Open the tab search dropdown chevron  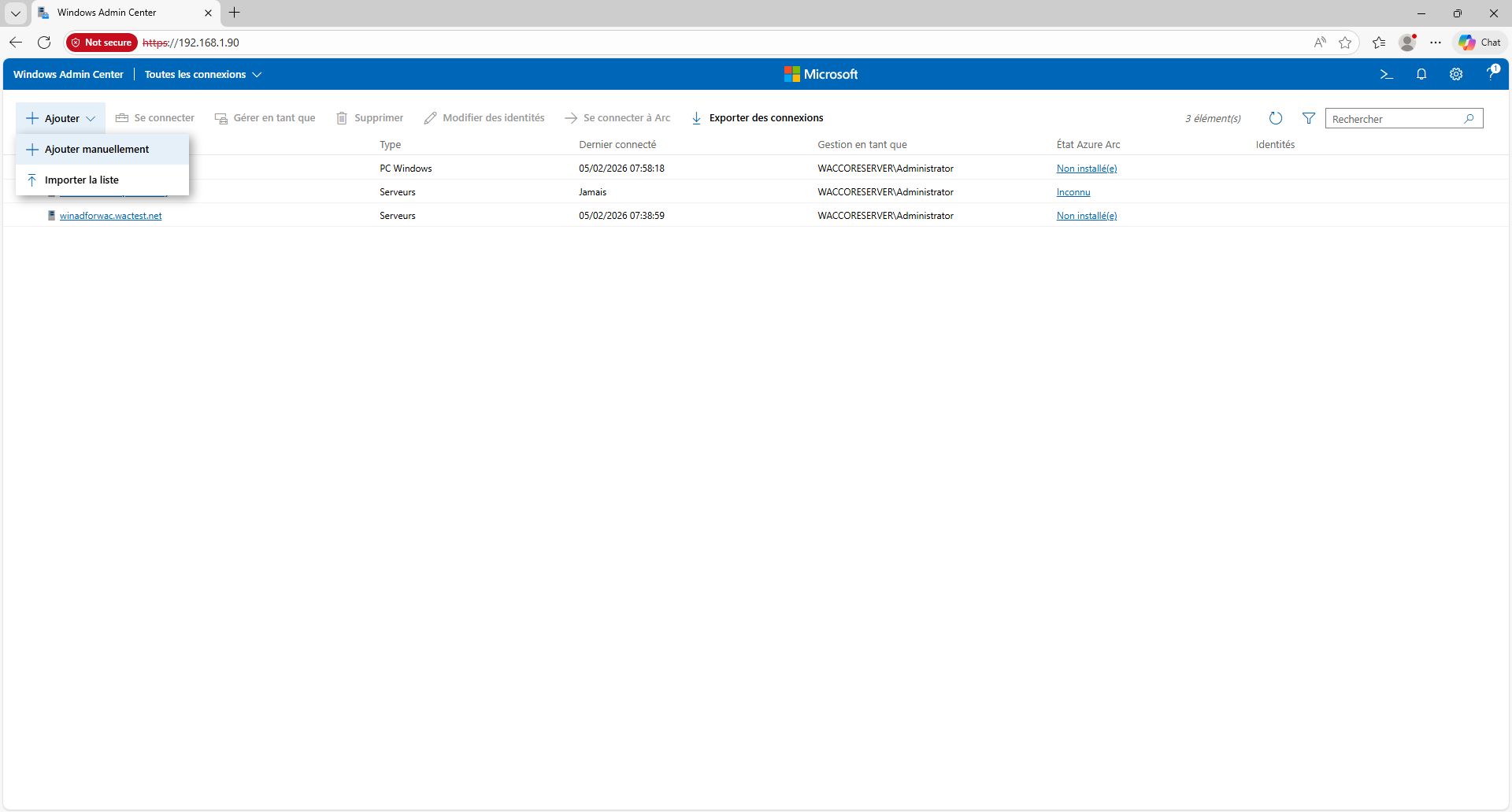(x=16, y=13)
